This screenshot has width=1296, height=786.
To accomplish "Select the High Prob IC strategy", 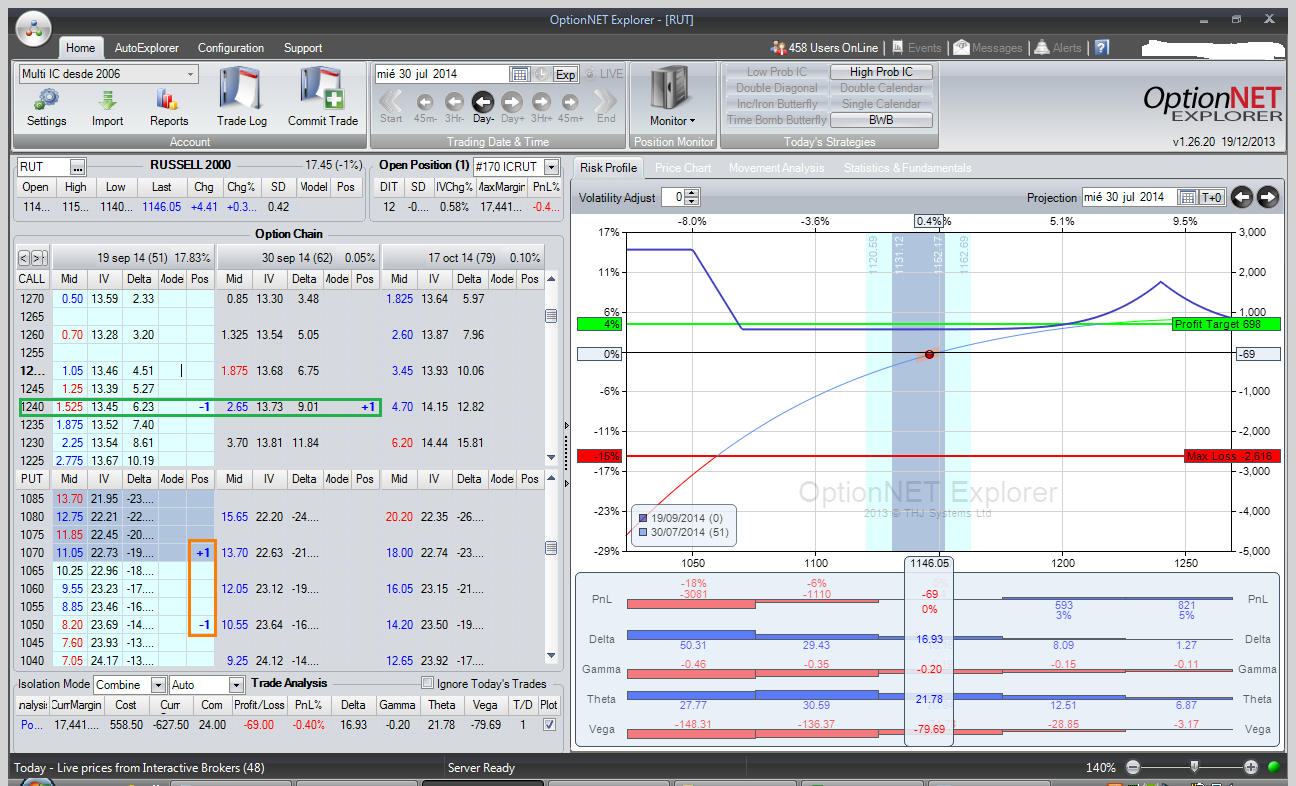I will pos(881,72).
